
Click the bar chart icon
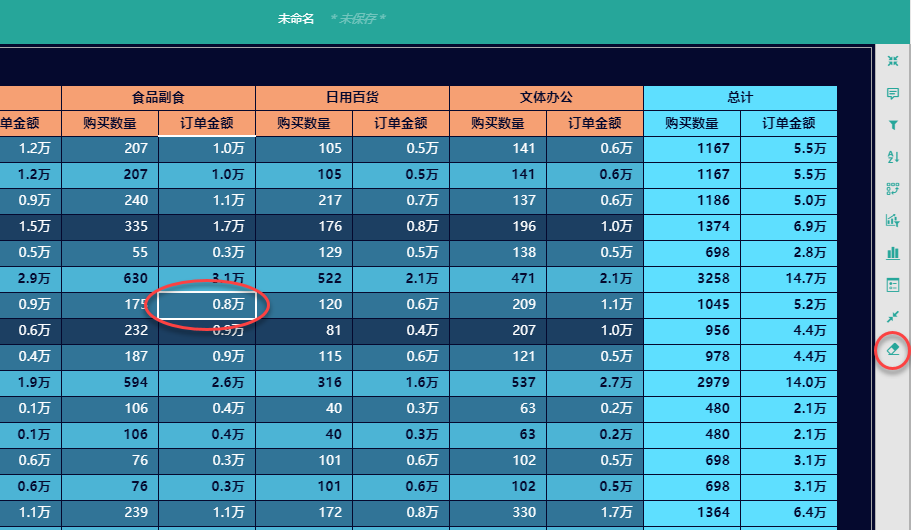[893, 253]
